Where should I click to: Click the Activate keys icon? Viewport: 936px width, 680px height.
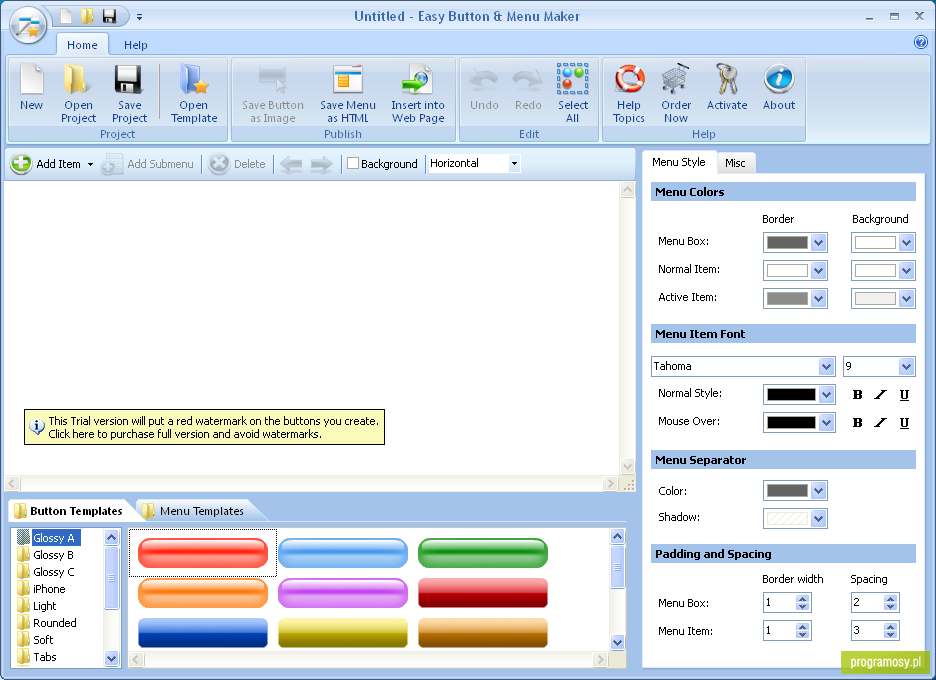(727, 79)
